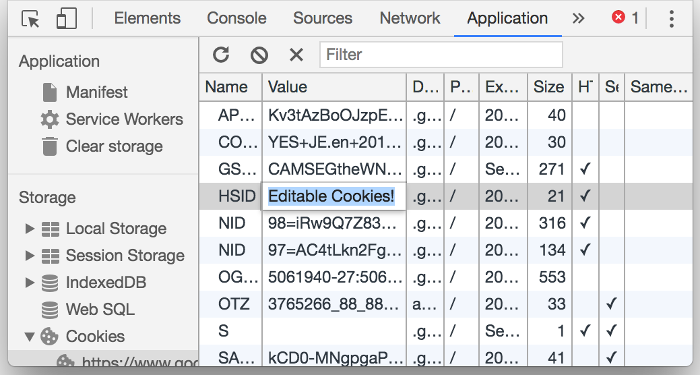Click into the Filter text field
This screenshot has width=700, height=375.
coord(441,54)
